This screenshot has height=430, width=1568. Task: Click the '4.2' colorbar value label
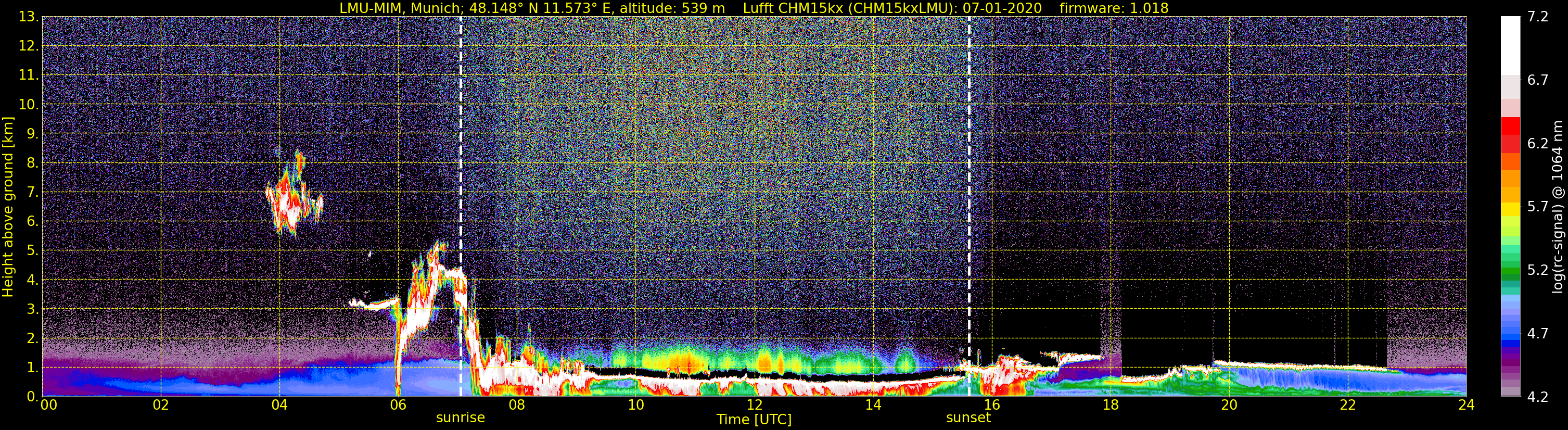click(x=1538, y=397)
